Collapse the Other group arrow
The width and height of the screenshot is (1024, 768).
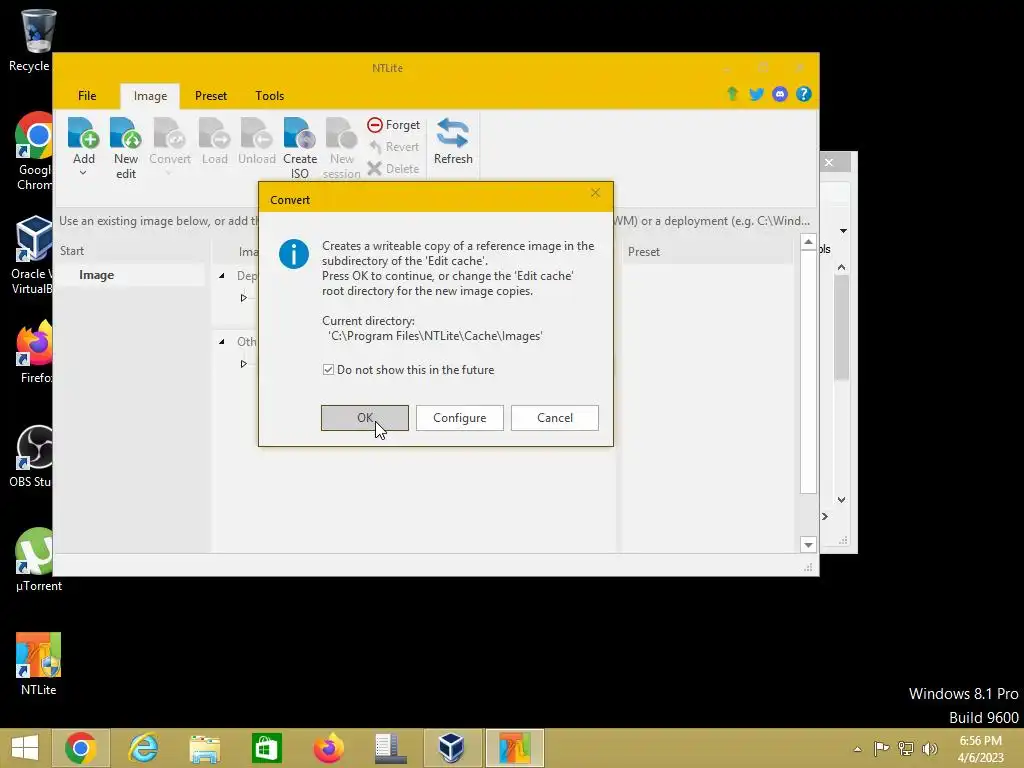222,342
